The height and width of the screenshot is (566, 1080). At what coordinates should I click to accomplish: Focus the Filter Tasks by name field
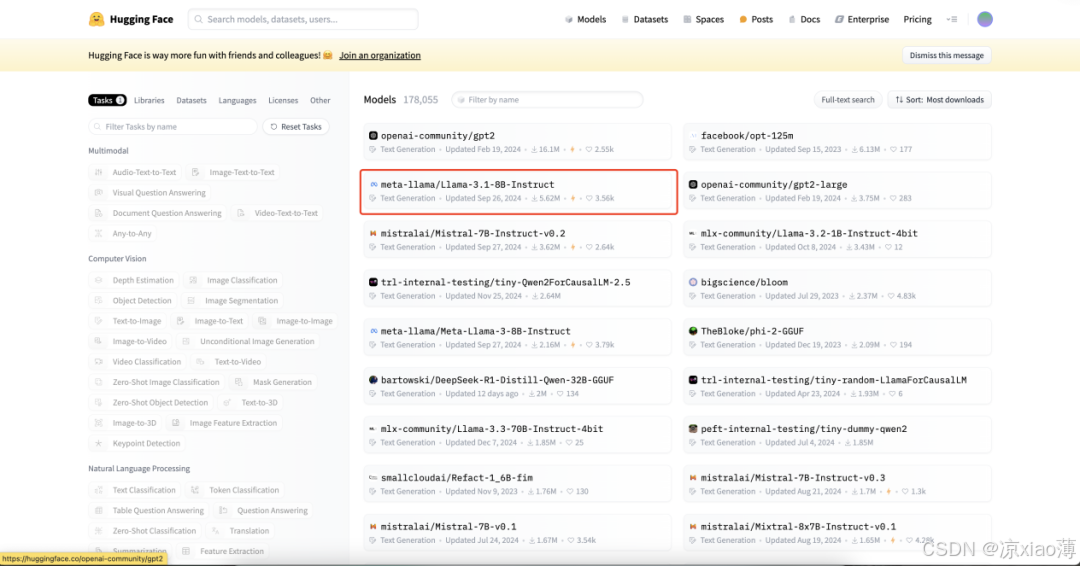click(173, 127)
